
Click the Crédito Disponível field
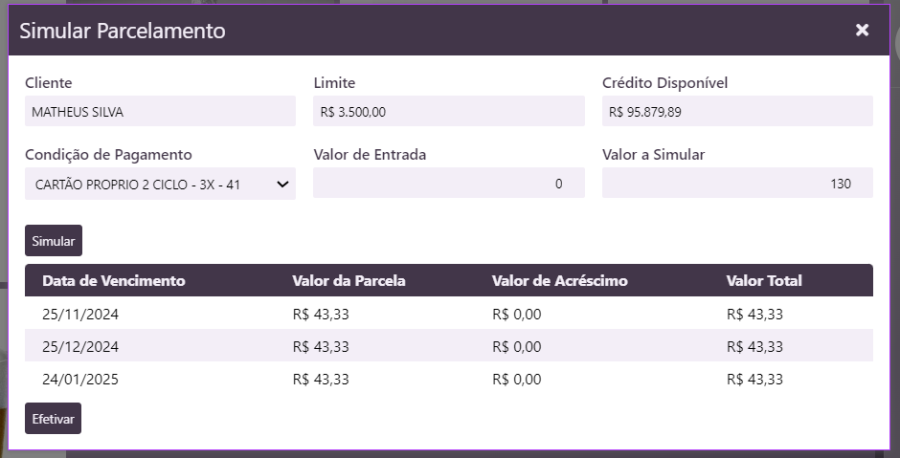(737, 112)
